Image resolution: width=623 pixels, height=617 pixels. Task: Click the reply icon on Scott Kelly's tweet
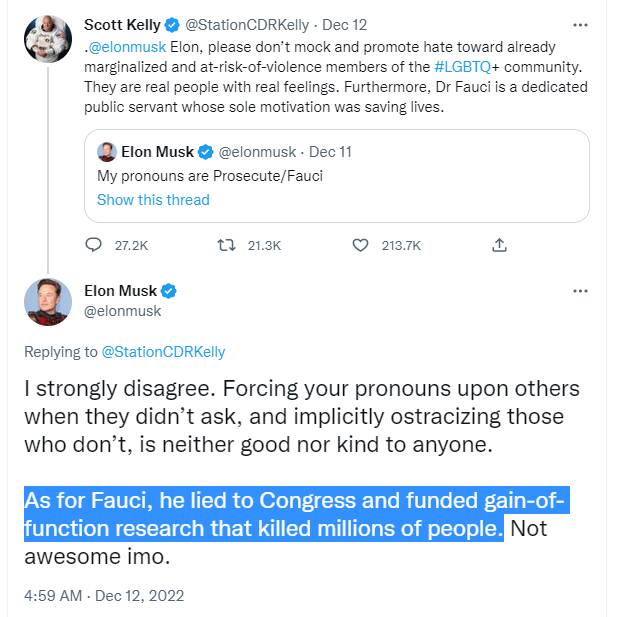[94, 244]
